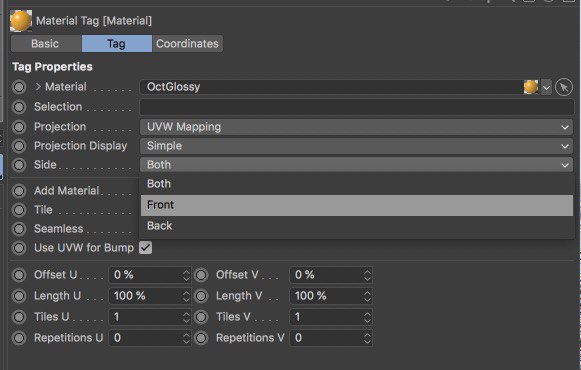Toggle the keyframe circle next to Offset U
581x370 pixels.
coord(19,275)
